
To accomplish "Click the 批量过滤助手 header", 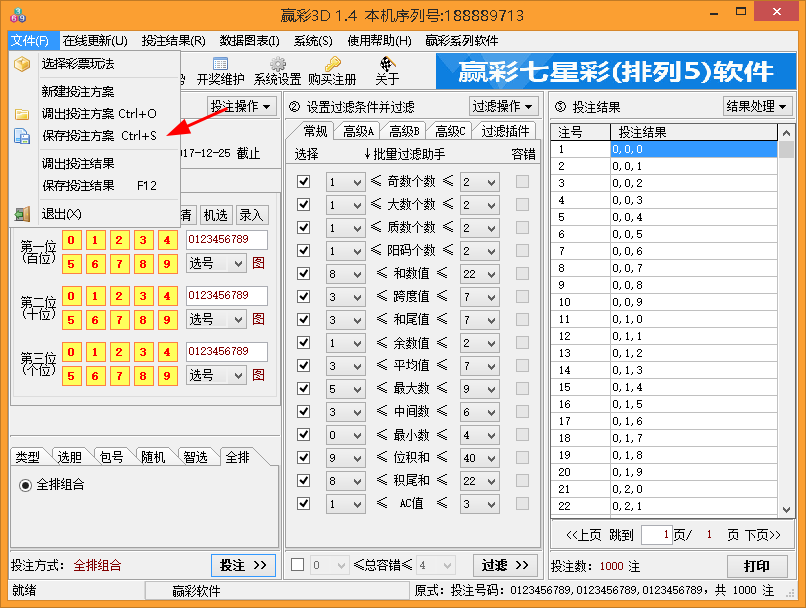I will (x=404, y=154).
